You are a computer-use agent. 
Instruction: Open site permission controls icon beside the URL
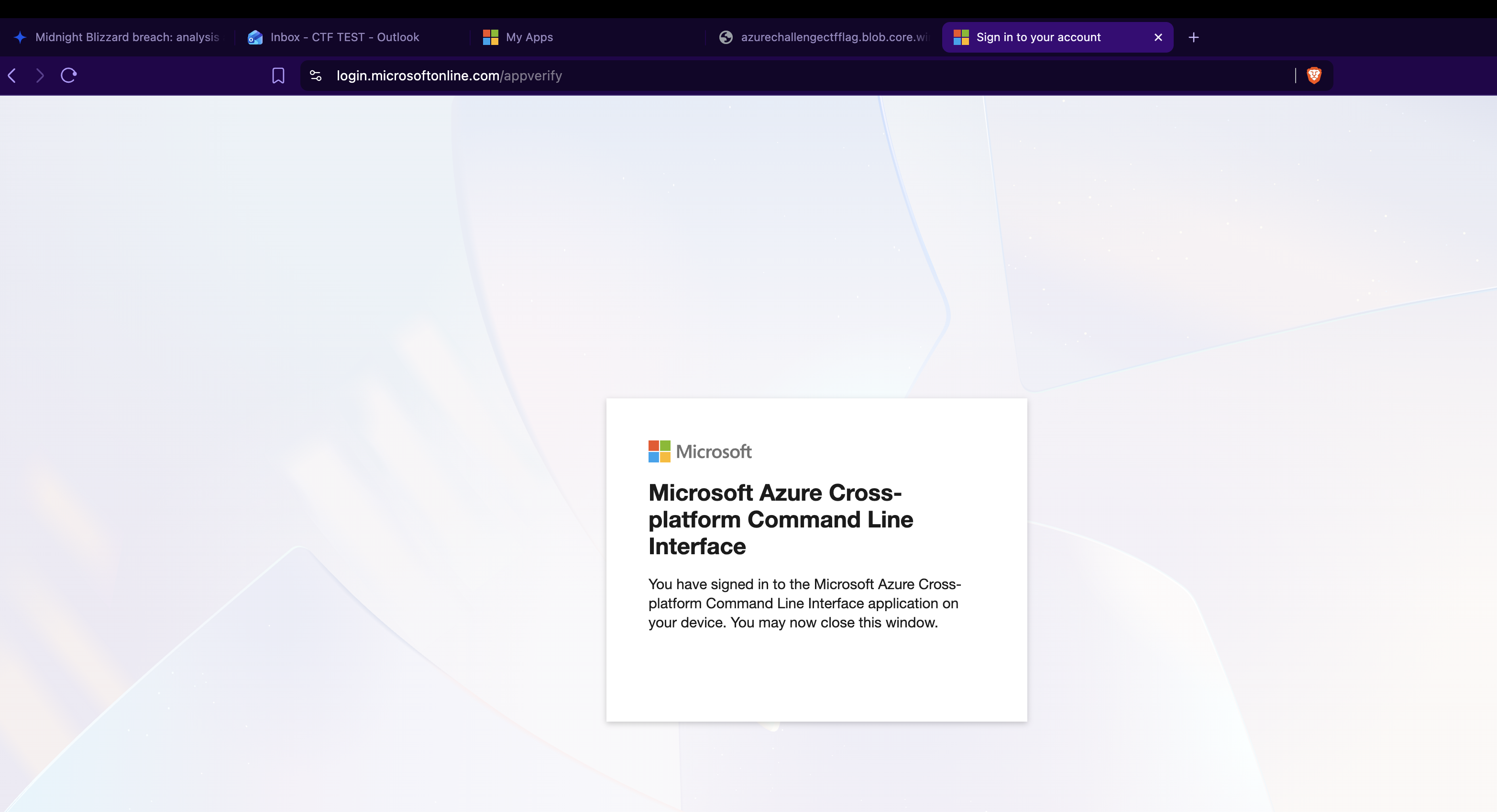pyautogui.click(x=315, y=76)
